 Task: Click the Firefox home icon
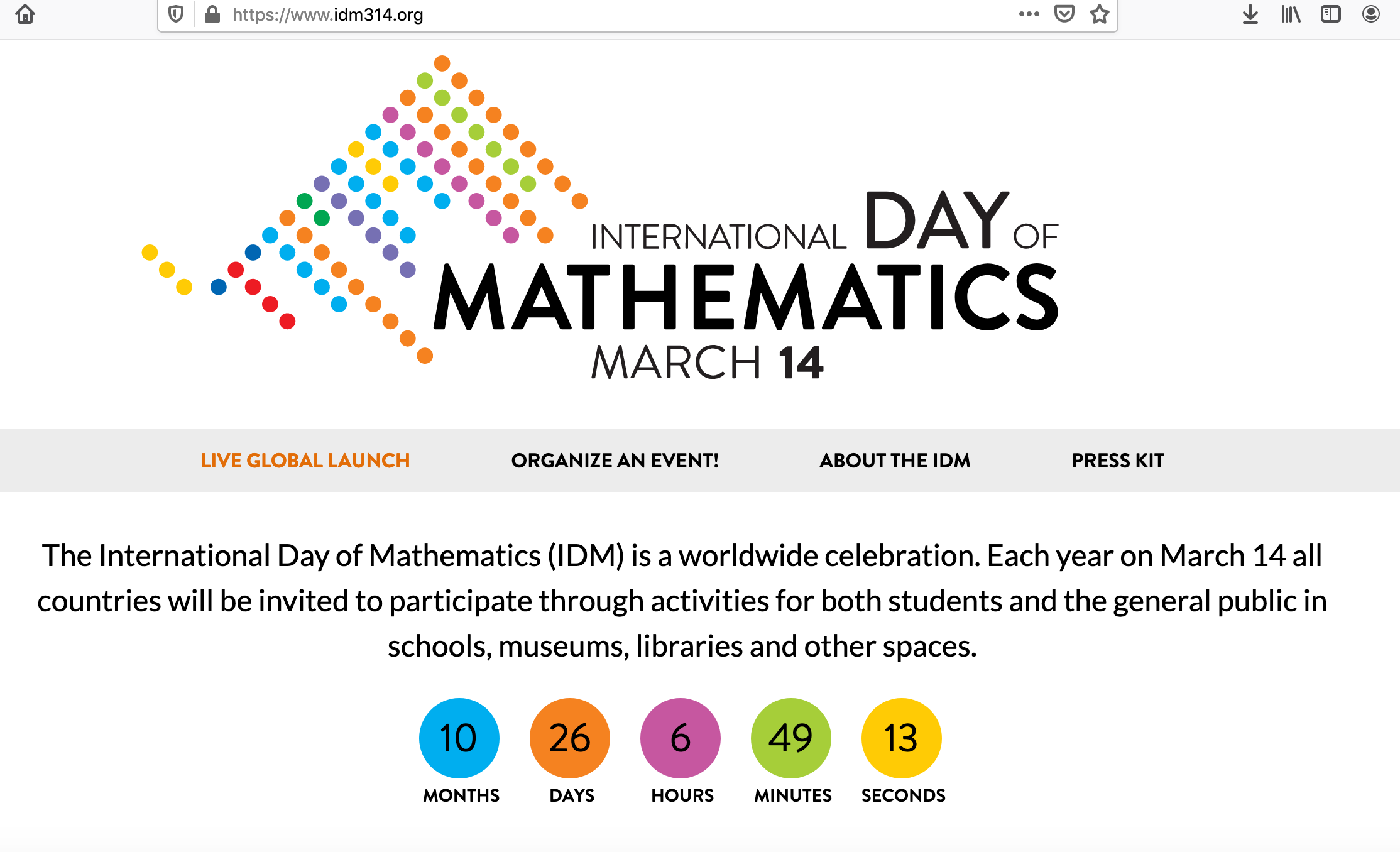pos(25,14)
